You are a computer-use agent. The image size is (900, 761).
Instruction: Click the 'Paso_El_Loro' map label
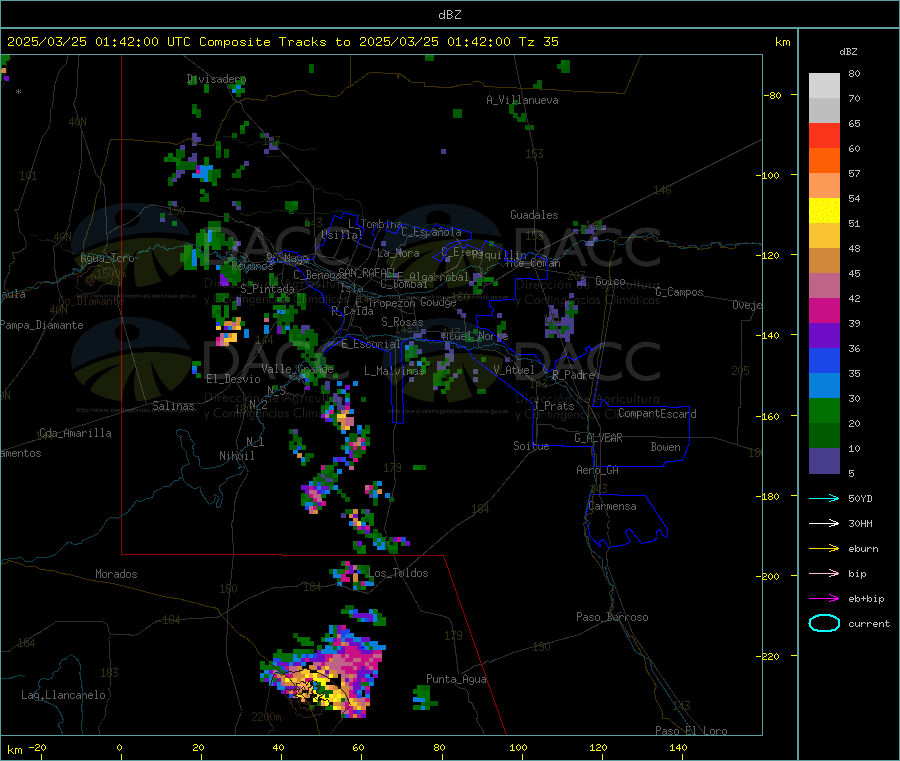[691, 731]
